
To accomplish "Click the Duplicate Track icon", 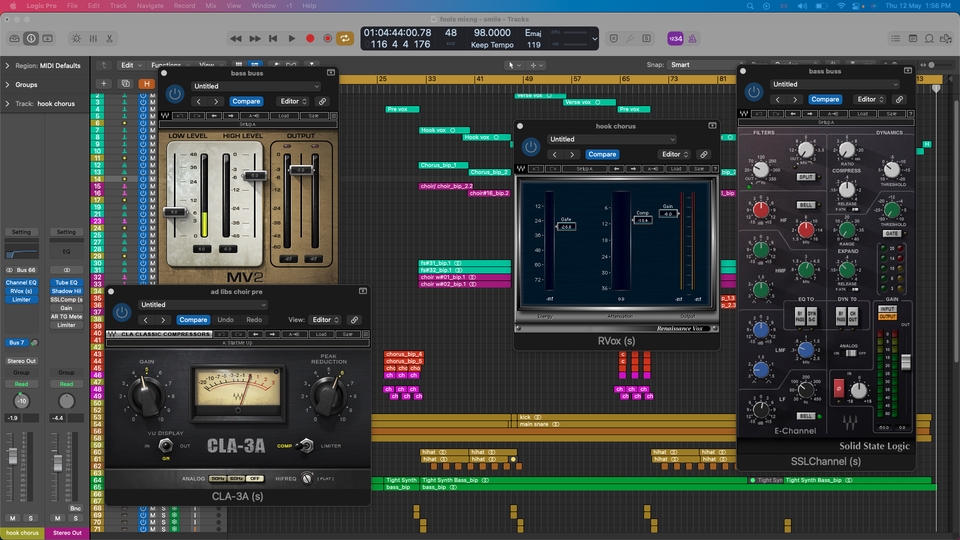I will [x=126, y=84].
